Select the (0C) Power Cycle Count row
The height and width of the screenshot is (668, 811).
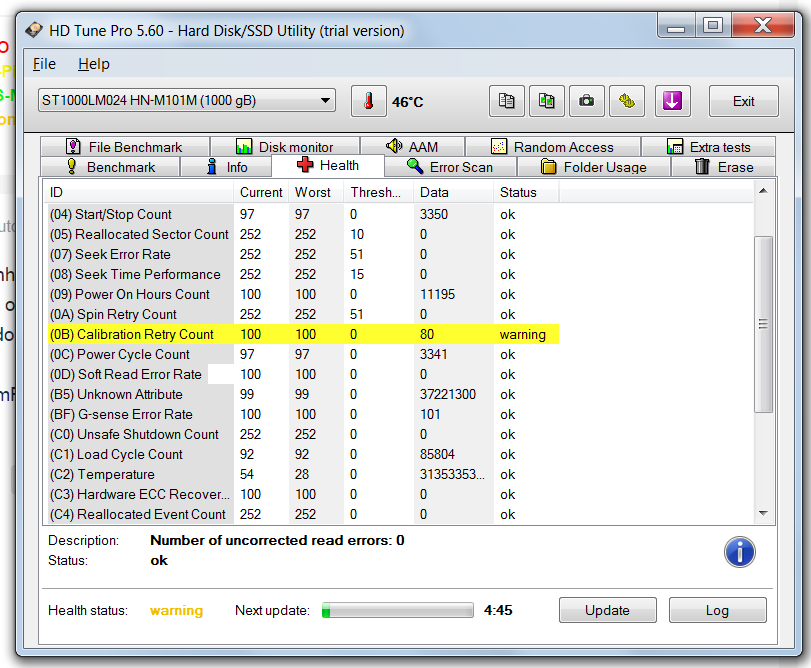tap(302, 354)
